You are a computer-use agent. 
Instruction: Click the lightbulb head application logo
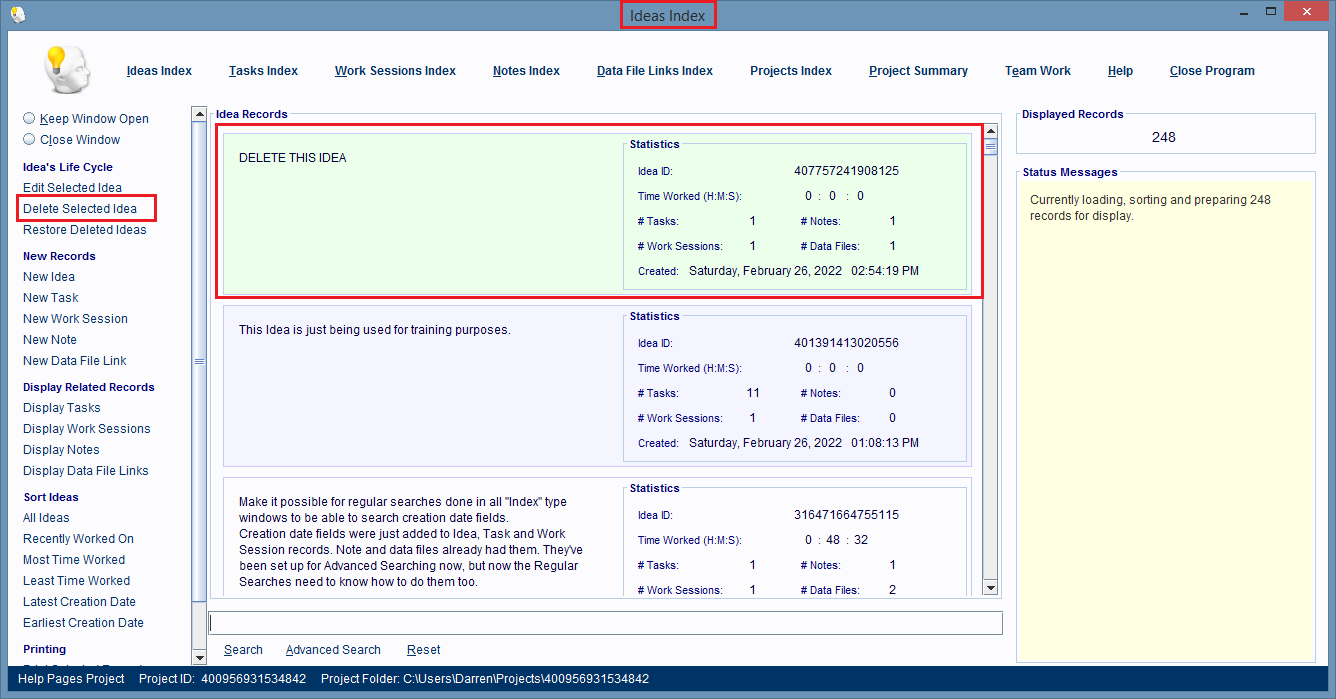pyautogui.click(x=66, y=70)
